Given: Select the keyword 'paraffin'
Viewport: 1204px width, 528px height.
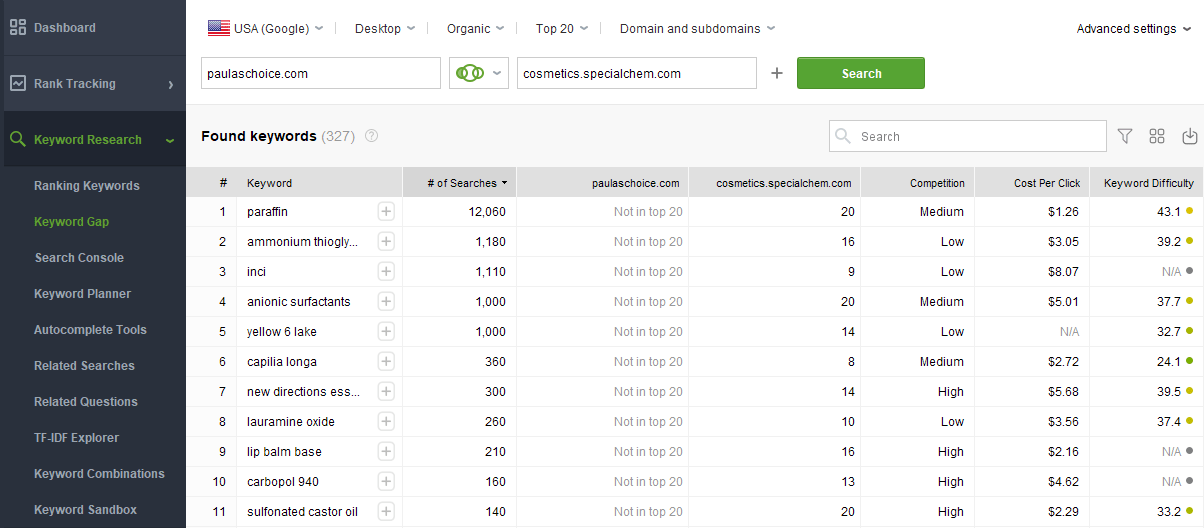Looking at the screenshot, I should tap(268, 212).
